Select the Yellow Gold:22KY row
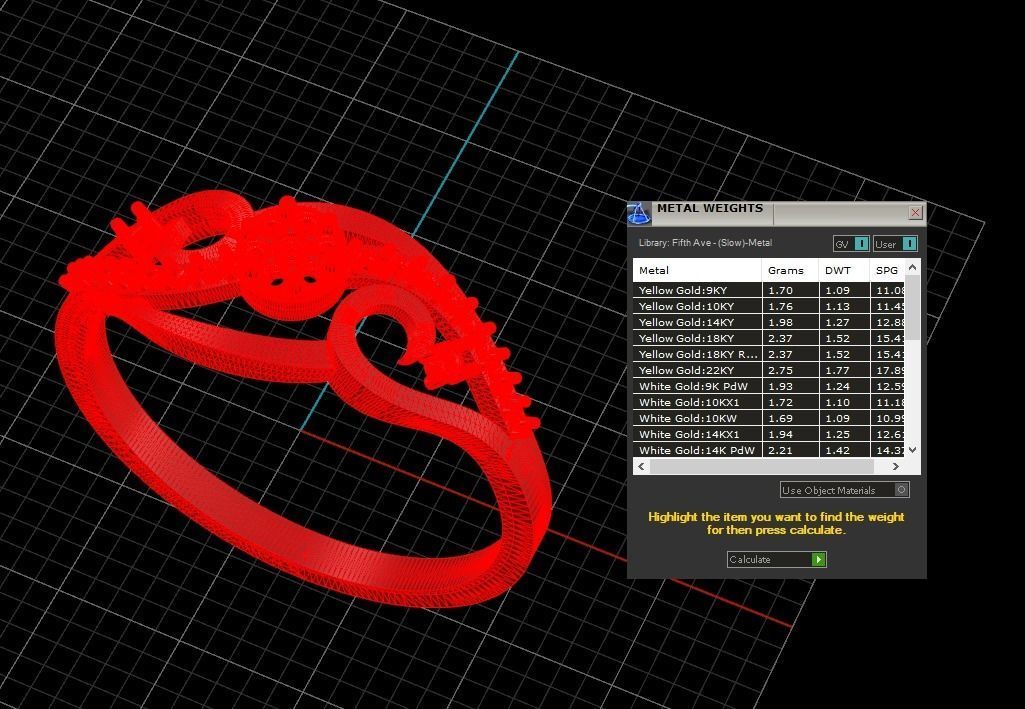 [x=770, y=370]
